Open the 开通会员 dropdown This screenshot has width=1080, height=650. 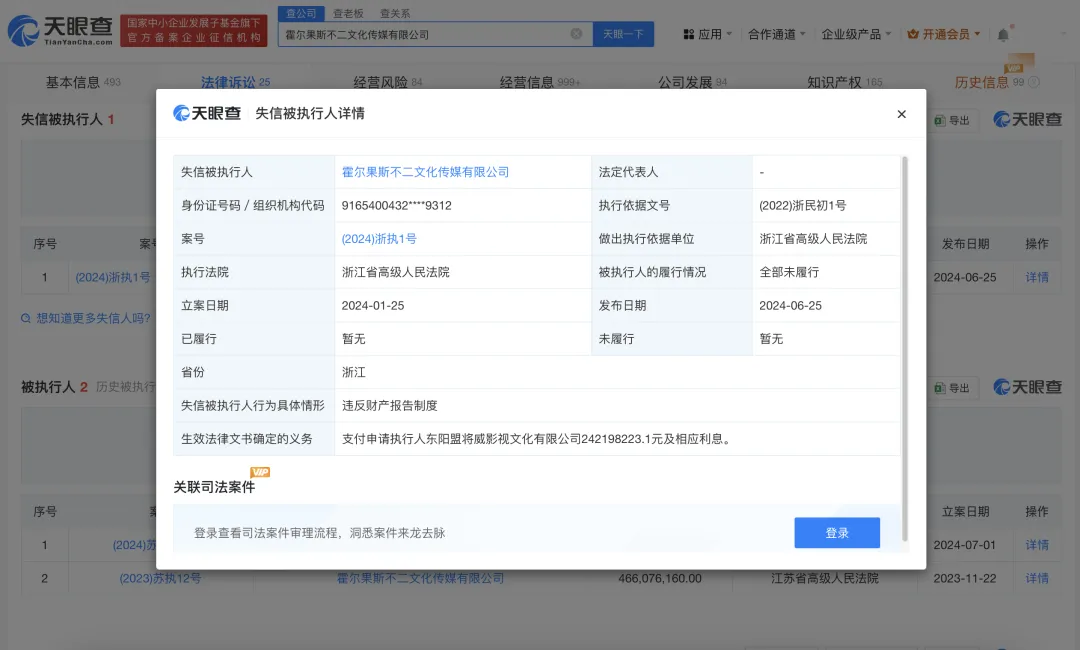tap(944, 34)
